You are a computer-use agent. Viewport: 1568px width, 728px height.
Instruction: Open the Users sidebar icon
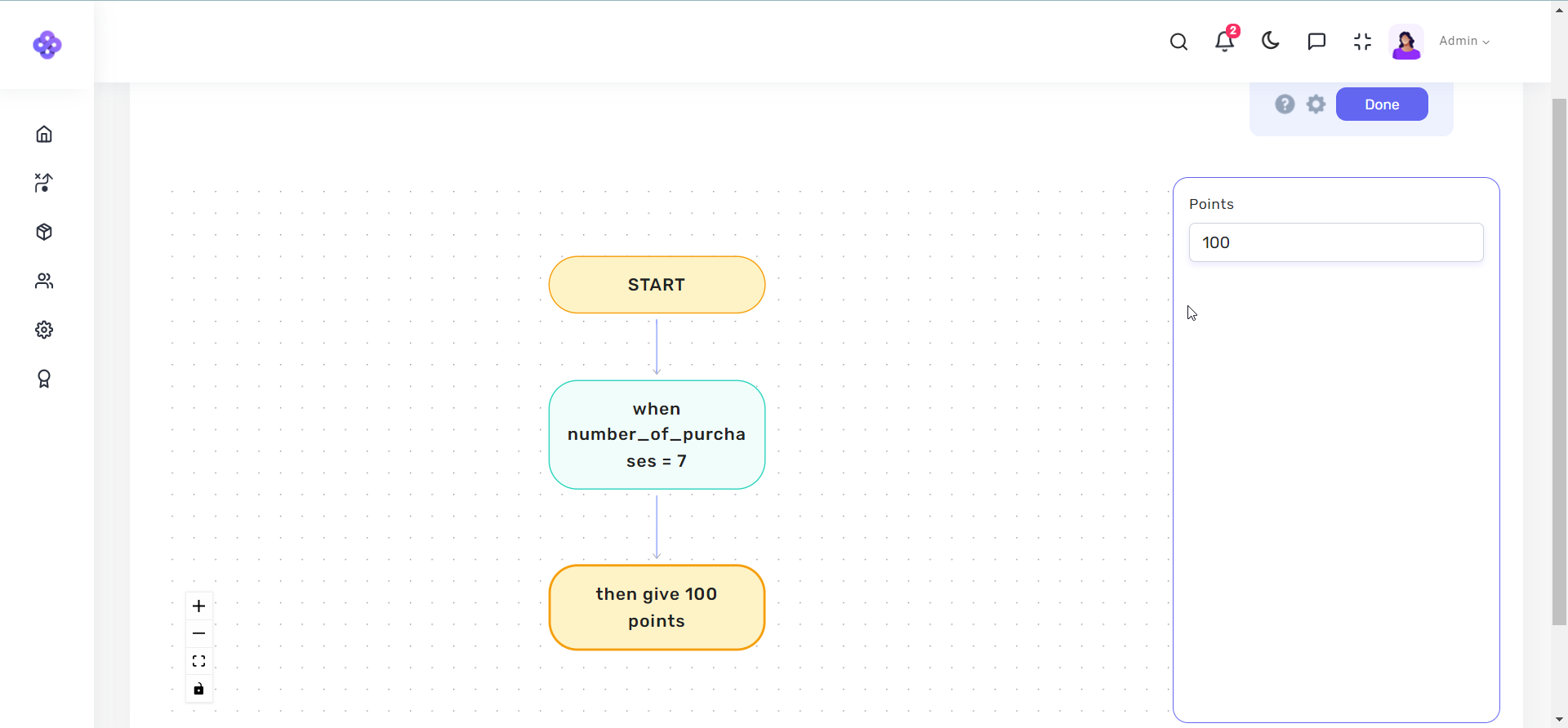[44, 281]
